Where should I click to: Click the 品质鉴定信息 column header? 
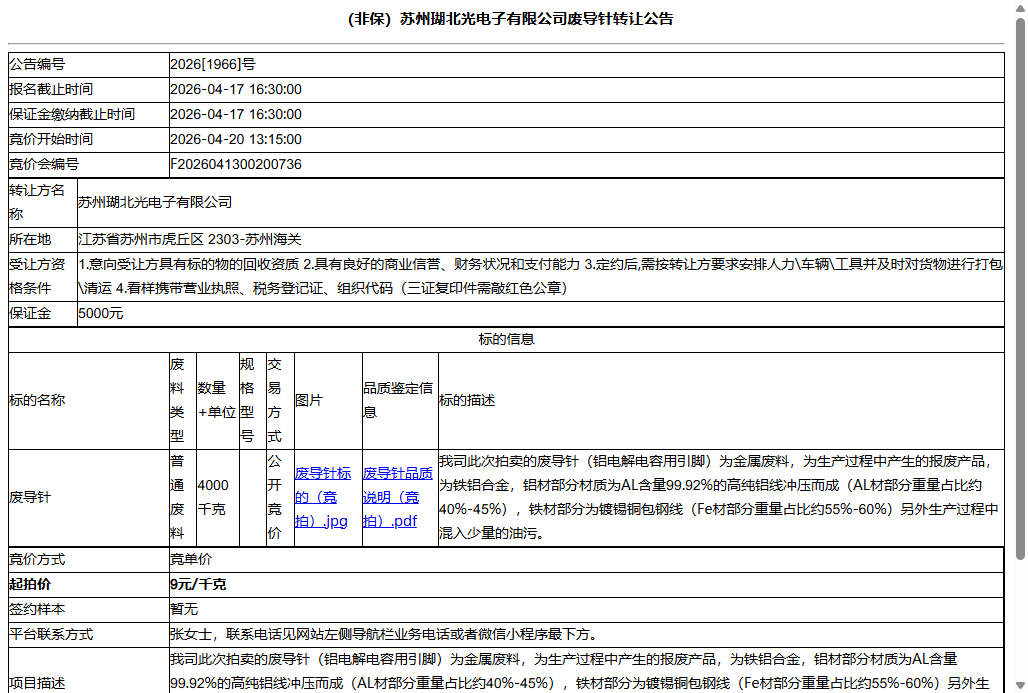(x=400, y=401)
